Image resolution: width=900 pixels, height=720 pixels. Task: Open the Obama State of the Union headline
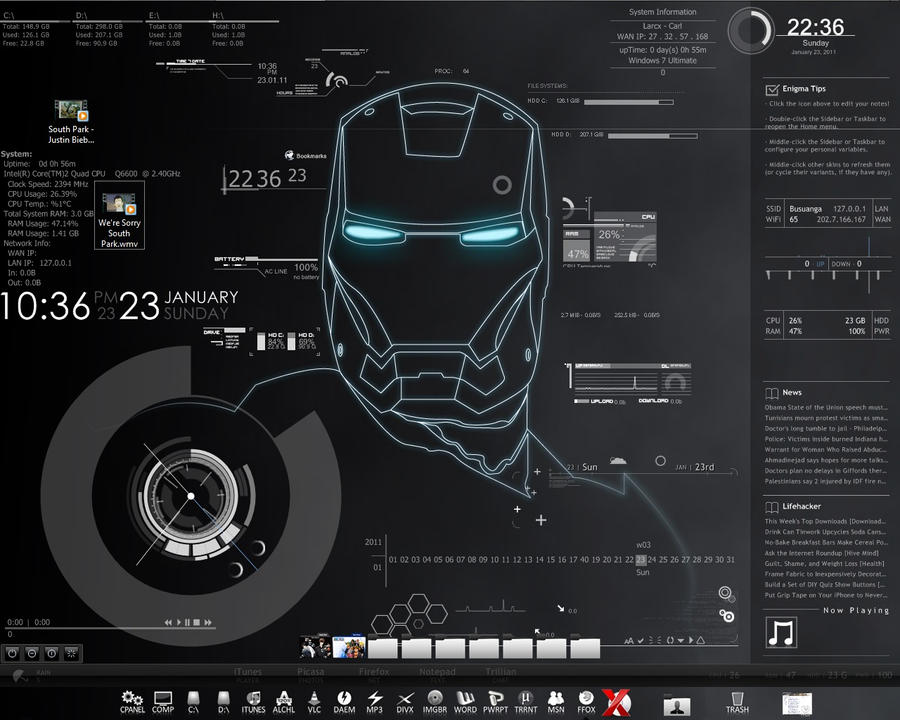pos(826,408)
